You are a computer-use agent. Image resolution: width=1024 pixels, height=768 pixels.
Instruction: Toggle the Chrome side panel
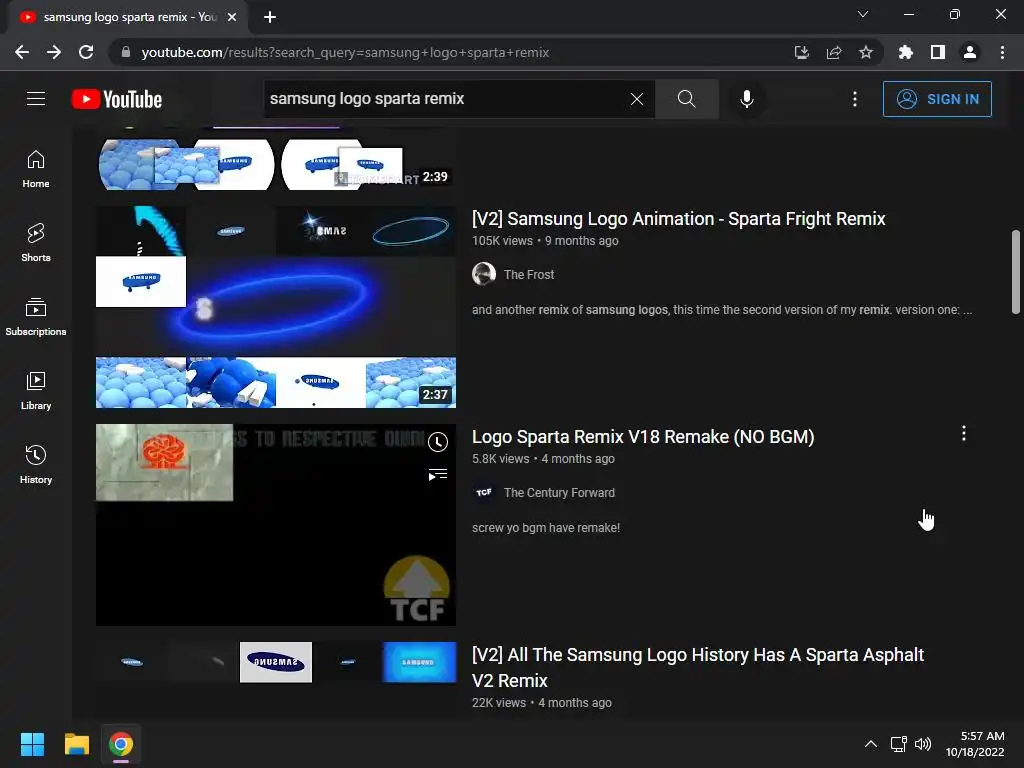click(x=938, y=52)
